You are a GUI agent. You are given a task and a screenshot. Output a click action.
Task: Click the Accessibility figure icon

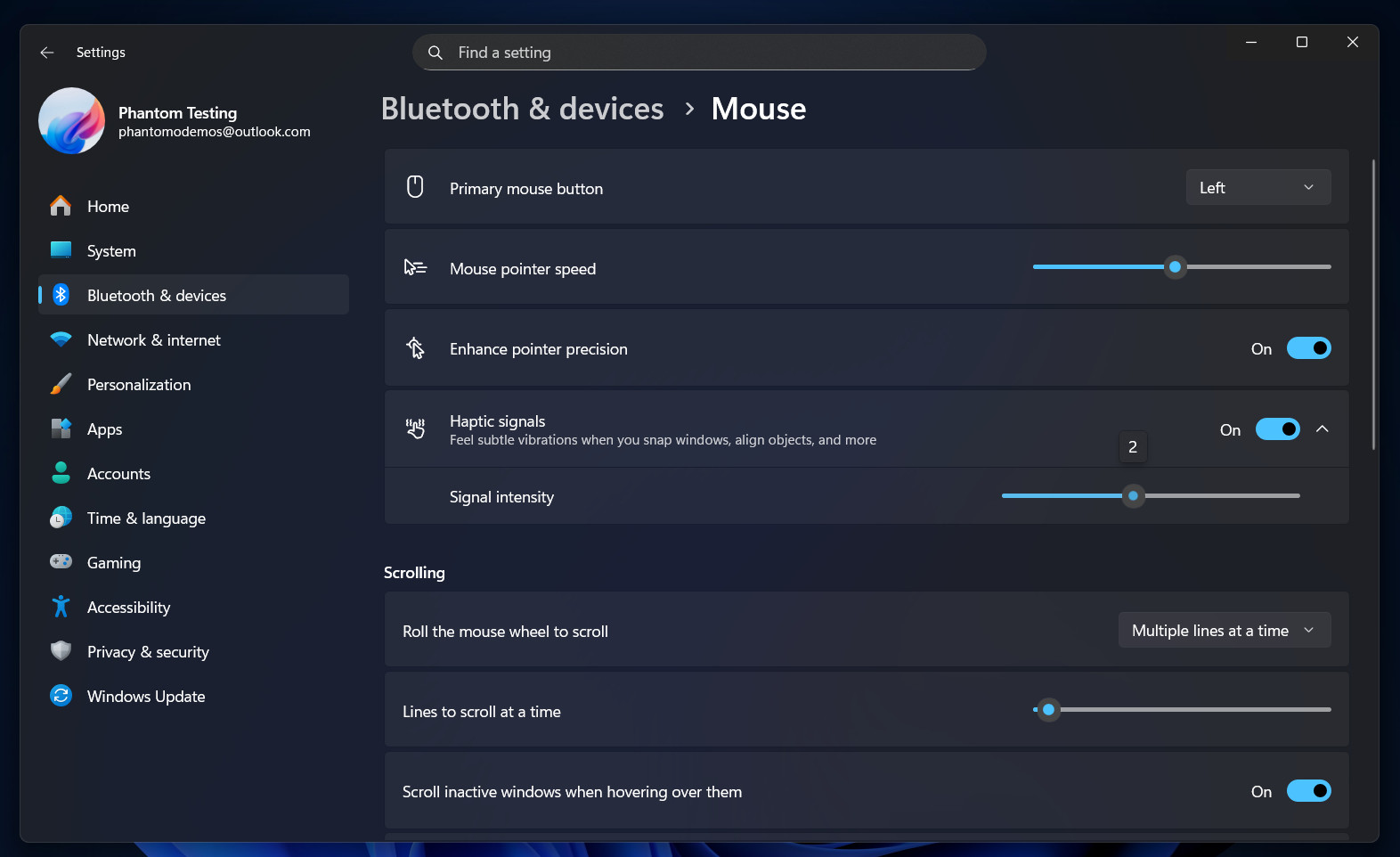coord(61,607)
